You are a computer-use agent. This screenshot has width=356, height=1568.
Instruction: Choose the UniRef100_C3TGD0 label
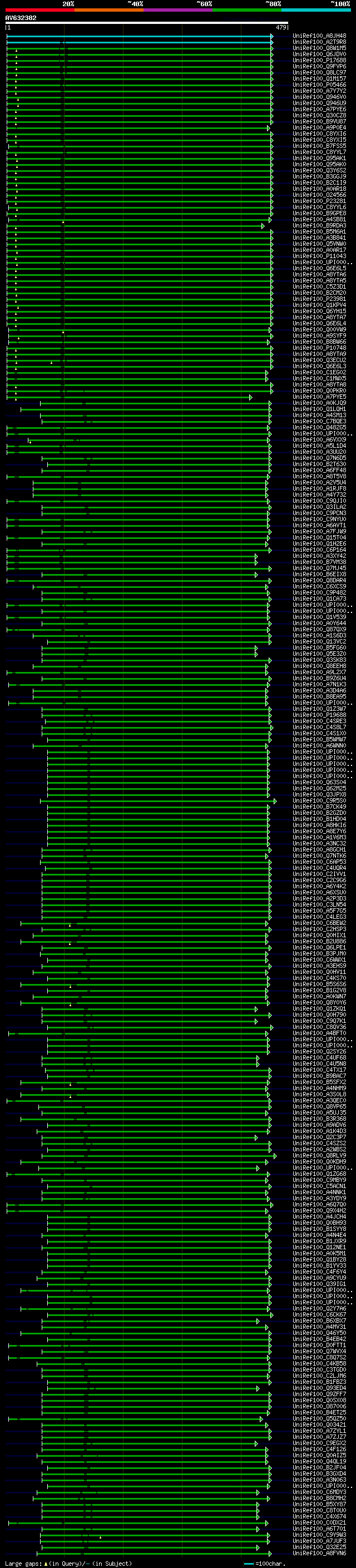[x=319, y=1370]
